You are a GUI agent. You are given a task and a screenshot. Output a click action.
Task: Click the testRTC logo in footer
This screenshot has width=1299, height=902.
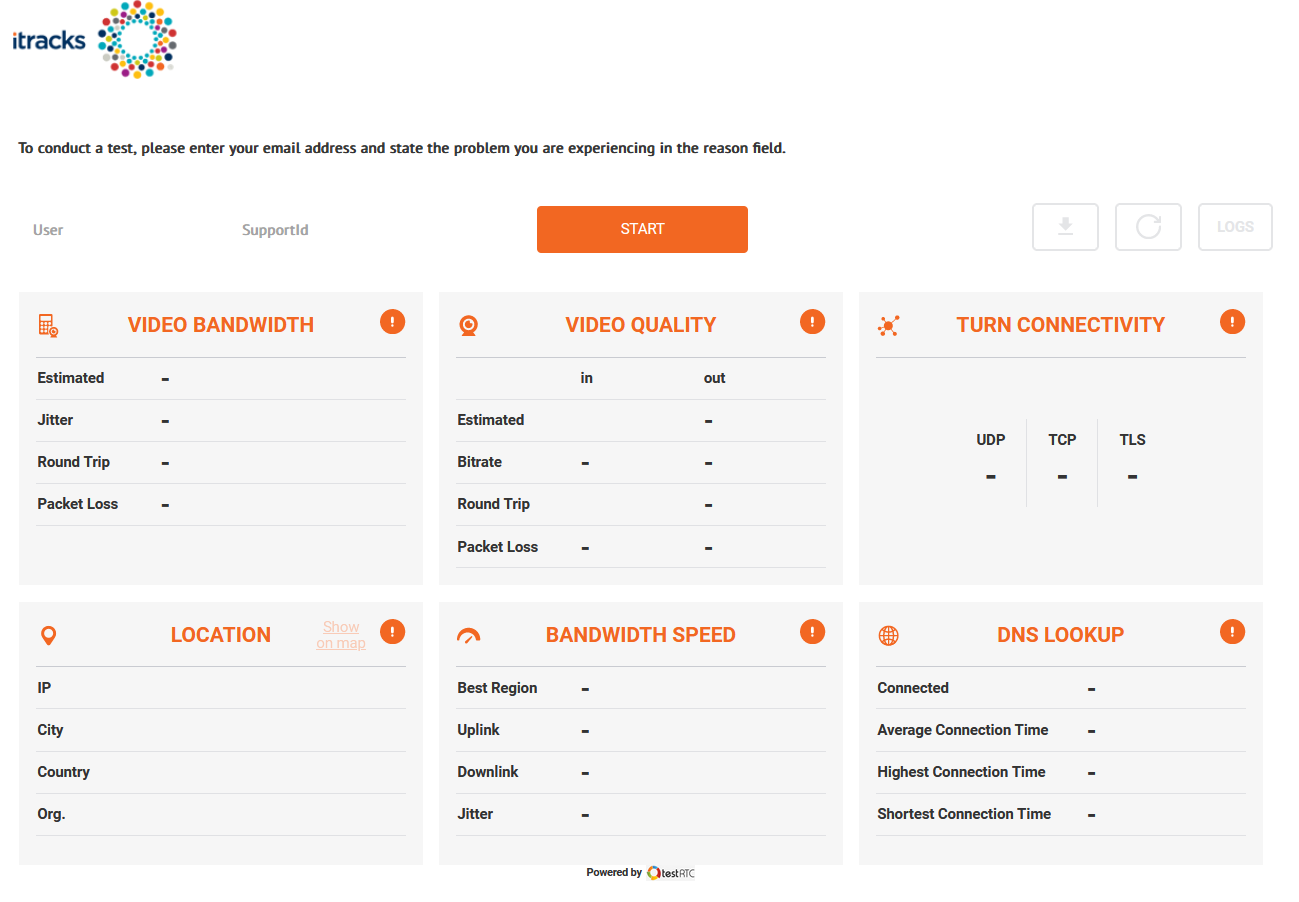pyautogui.click(x=671, y=873)
